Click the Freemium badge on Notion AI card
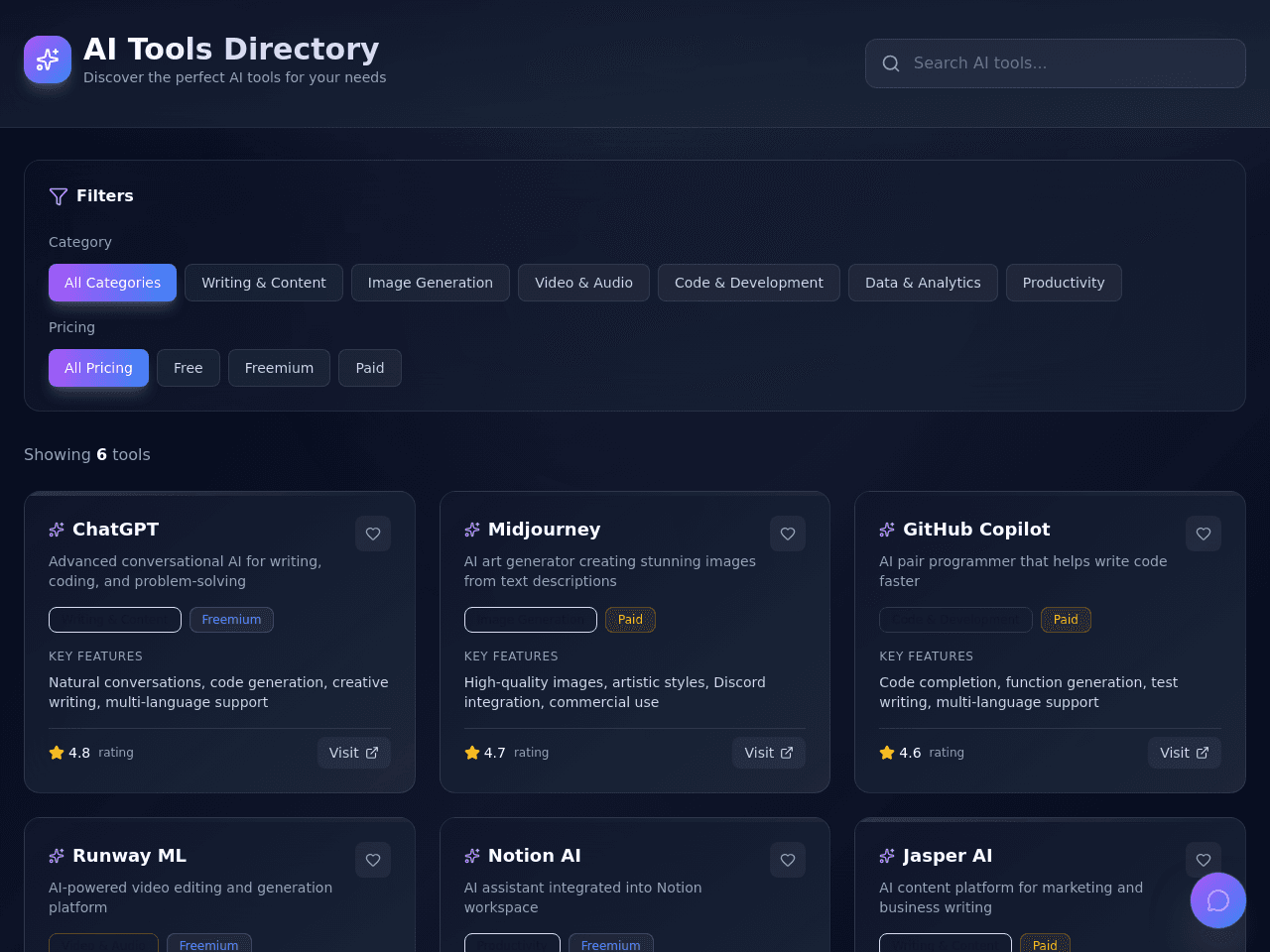The height and width of the screenshot is (952, 1270). click(611, 944)
